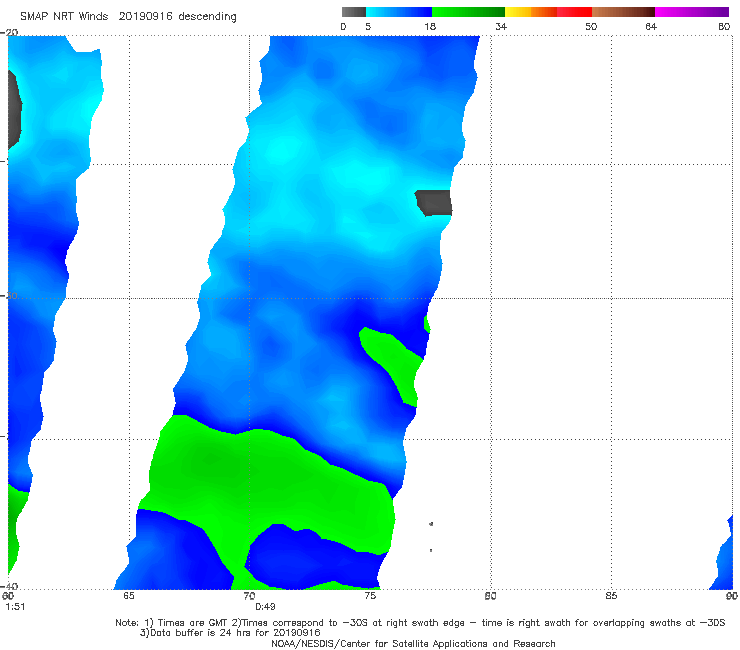The image size is (740, 650).
Task: Click the longitude axis label '65'
Action: (128, 596)
